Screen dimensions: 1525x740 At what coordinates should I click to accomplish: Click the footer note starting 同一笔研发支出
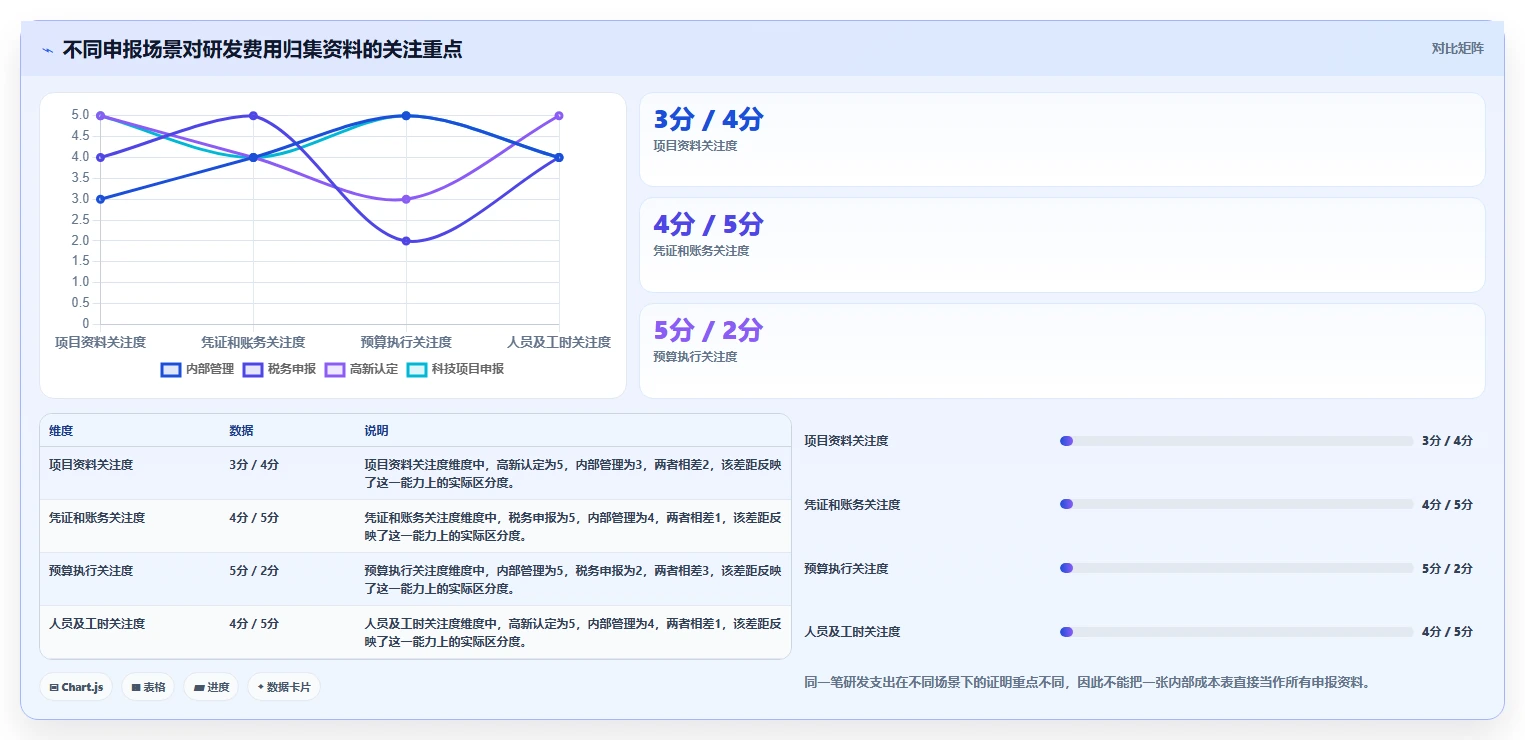[1087, 683]
